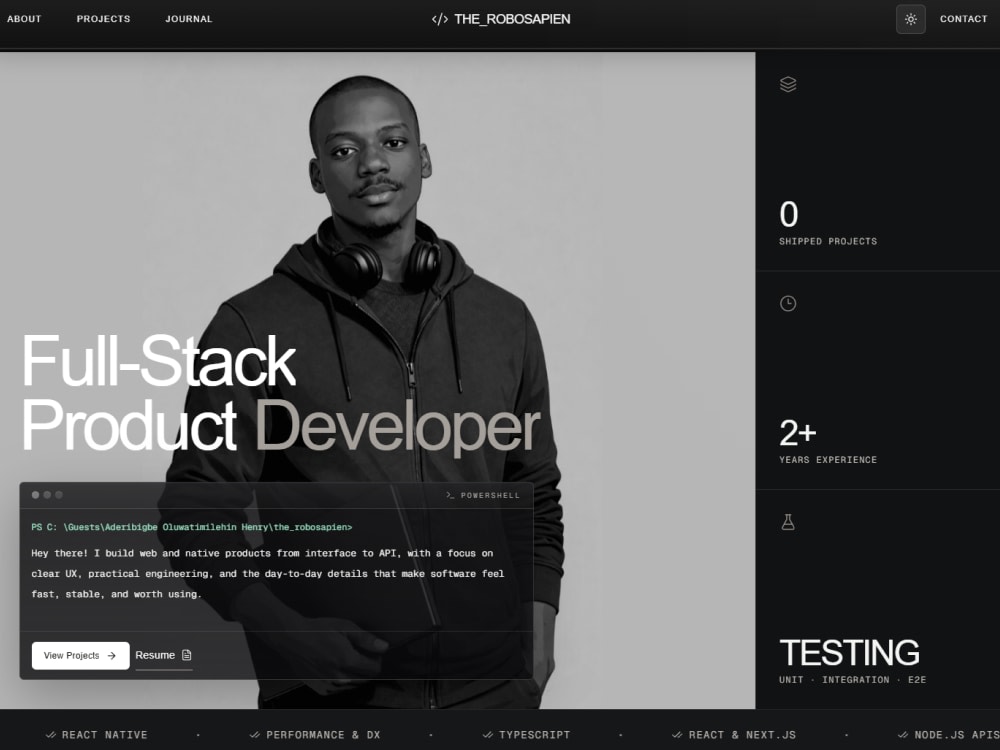The image size is (1000, 750).
Task: Click the checkmark icon before TypeScript
Action: coord(488,735)
